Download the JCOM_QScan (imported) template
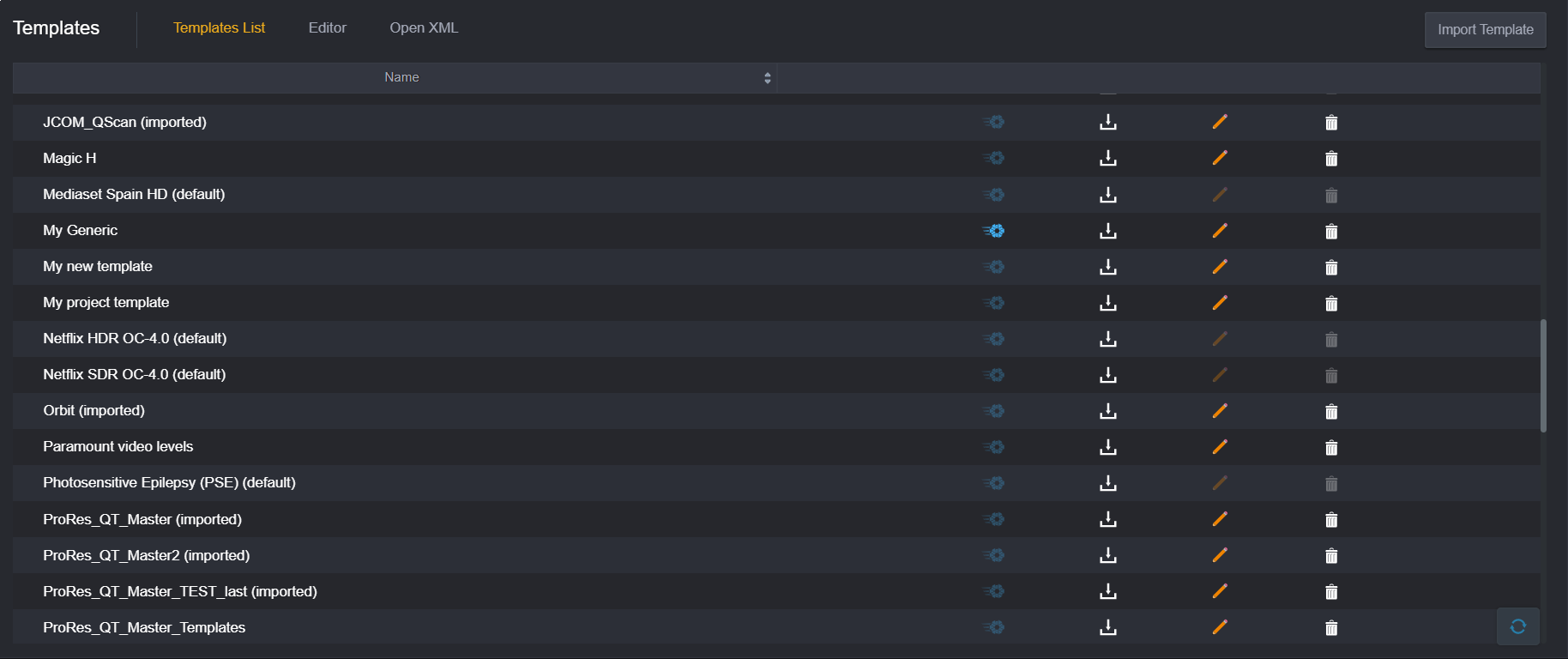The height and width of the screenshot is (659, 1568). pyautogui.click(x=1108, y=122)
